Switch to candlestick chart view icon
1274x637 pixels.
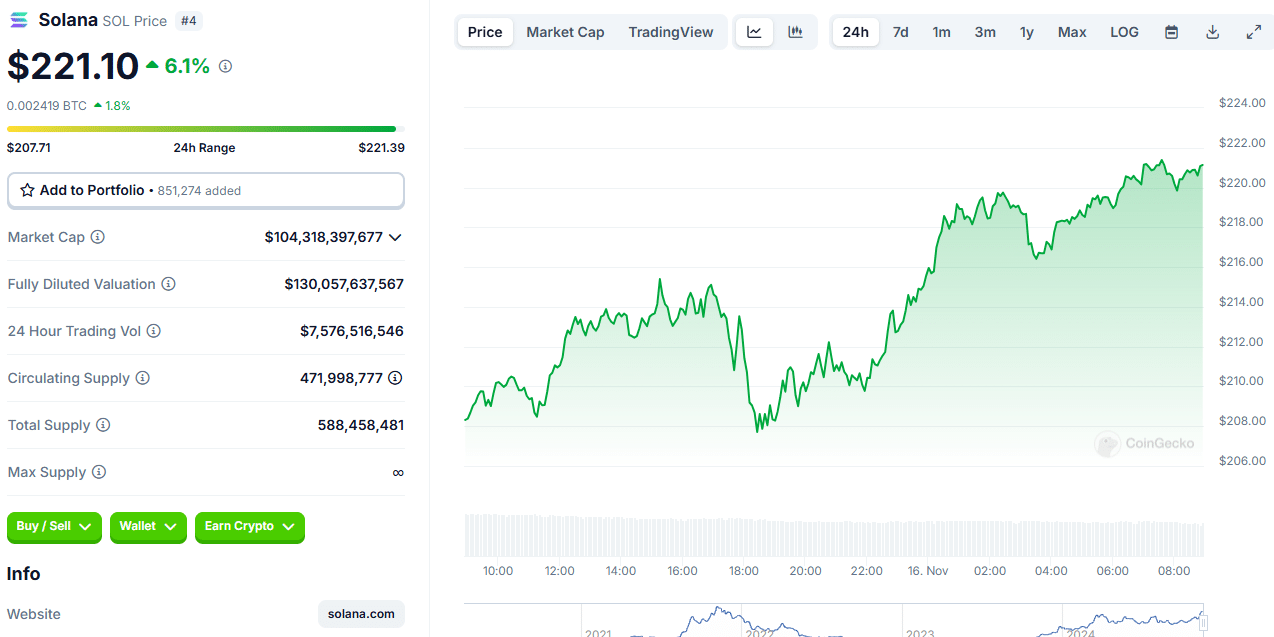click(796, 32)
